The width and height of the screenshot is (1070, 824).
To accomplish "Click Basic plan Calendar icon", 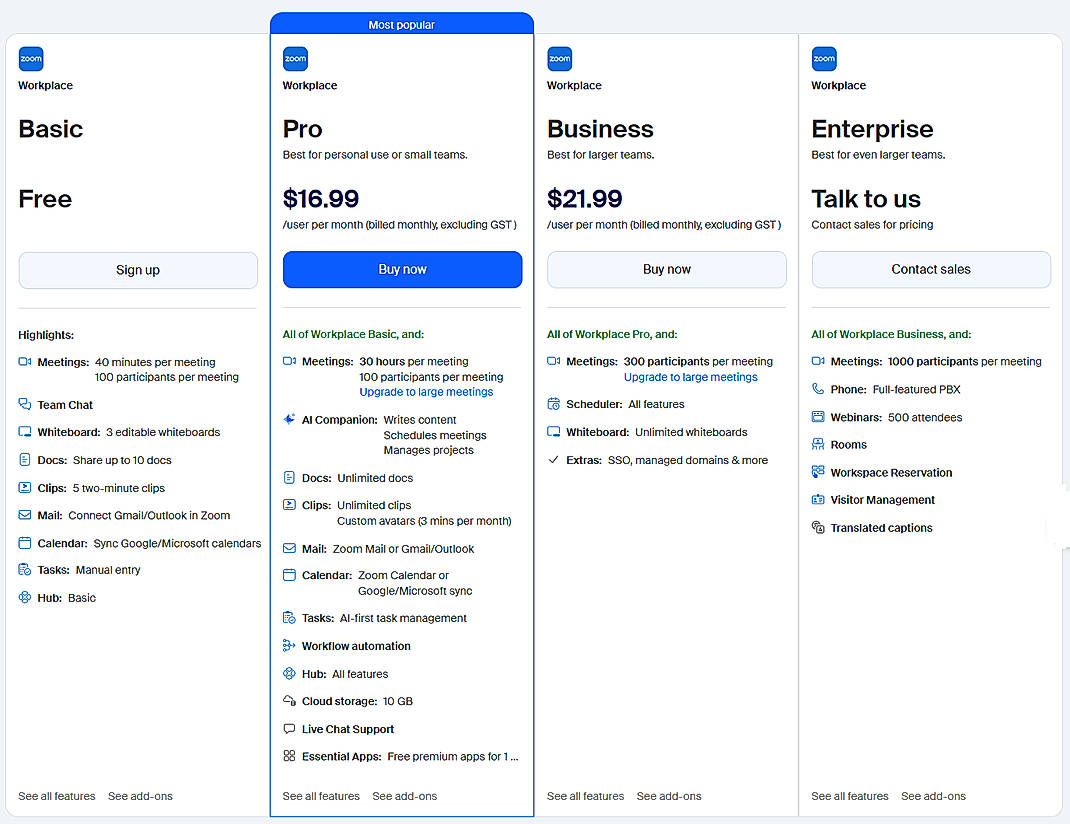I will 25,543.
